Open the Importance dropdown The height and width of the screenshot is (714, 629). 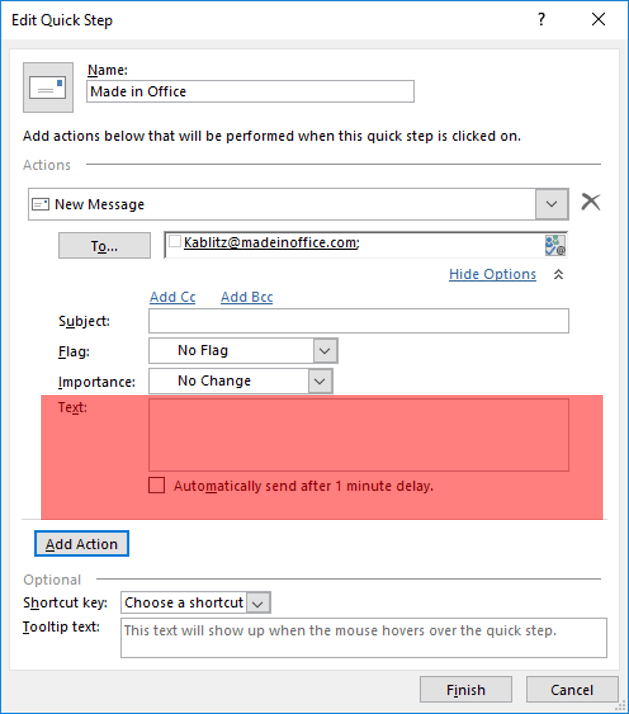click(x=319, y=381)
